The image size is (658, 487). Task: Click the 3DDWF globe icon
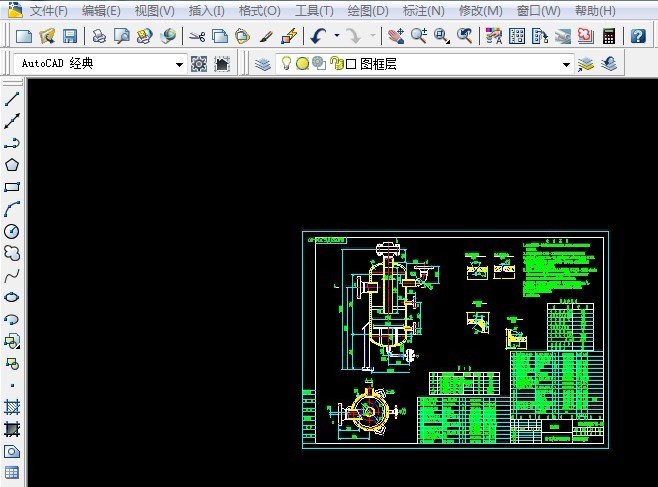point(168,36)
